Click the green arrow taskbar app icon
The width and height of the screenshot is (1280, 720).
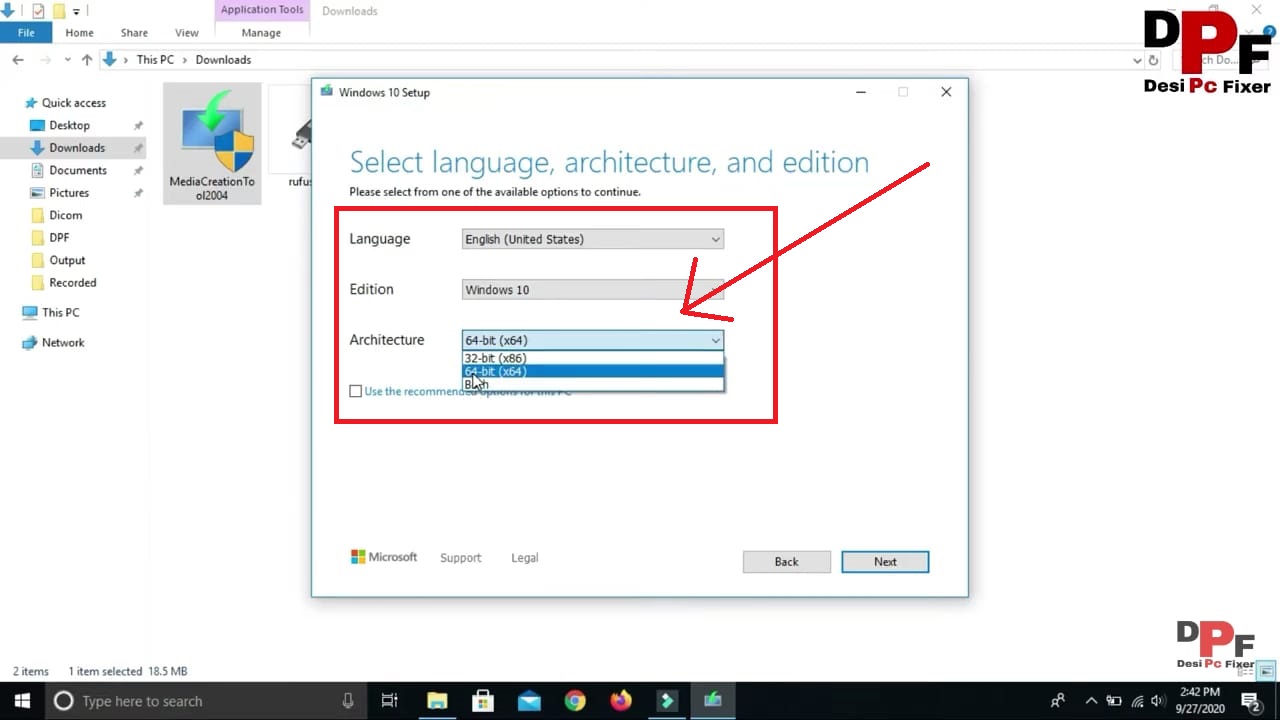pos(667,701)
